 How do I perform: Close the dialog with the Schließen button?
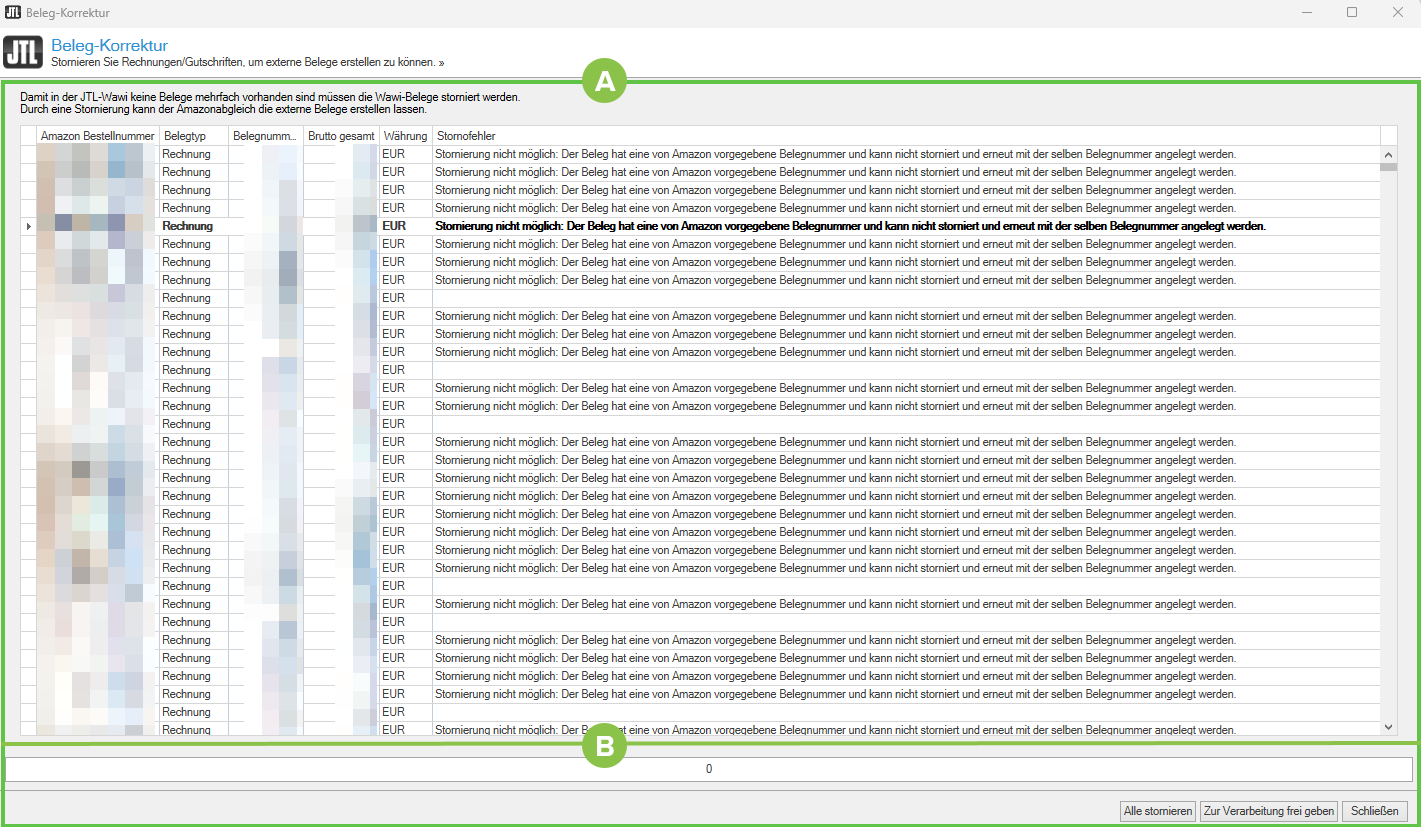tap(1375, 811)
